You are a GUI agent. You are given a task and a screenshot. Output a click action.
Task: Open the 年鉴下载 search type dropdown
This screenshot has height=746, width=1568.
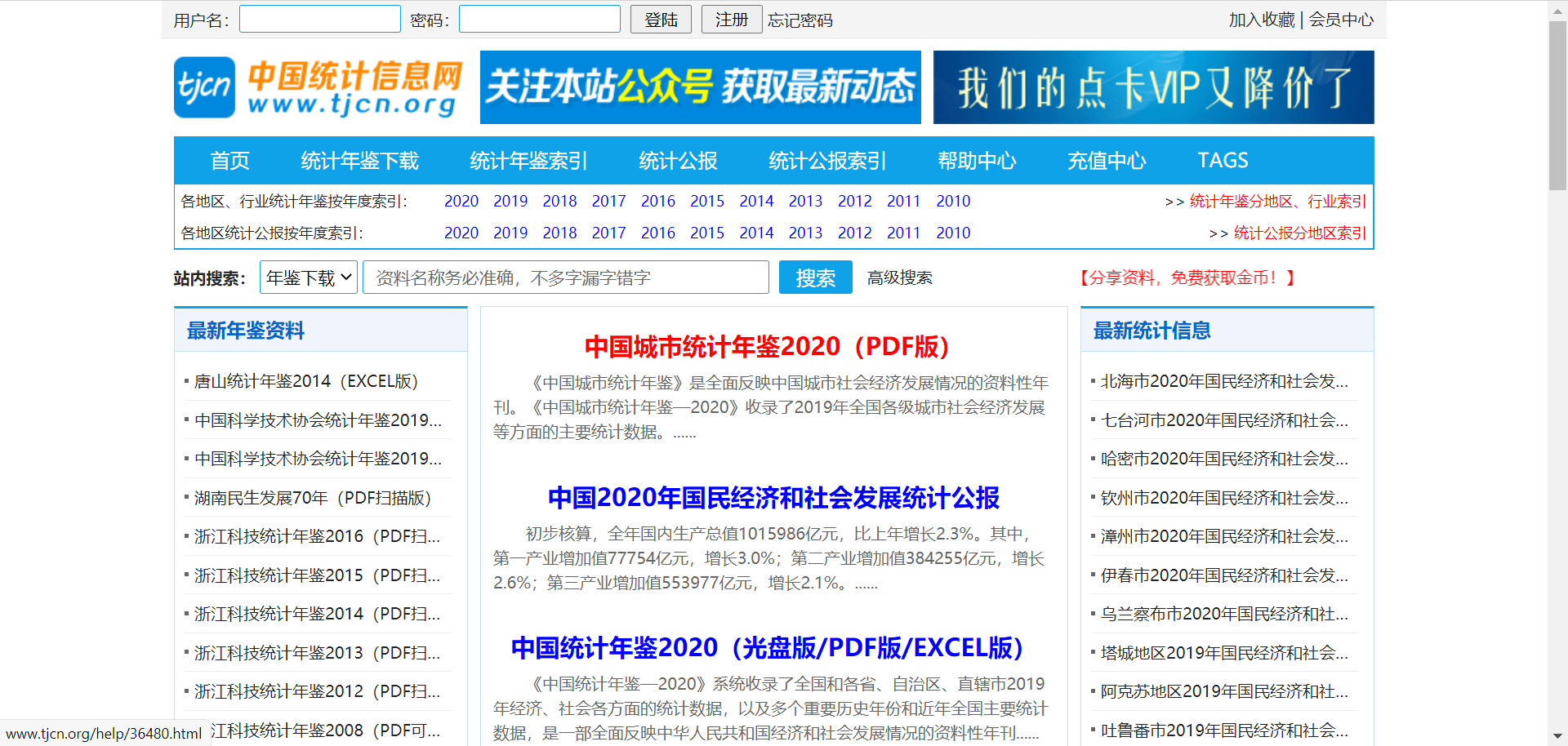point(309,278)
